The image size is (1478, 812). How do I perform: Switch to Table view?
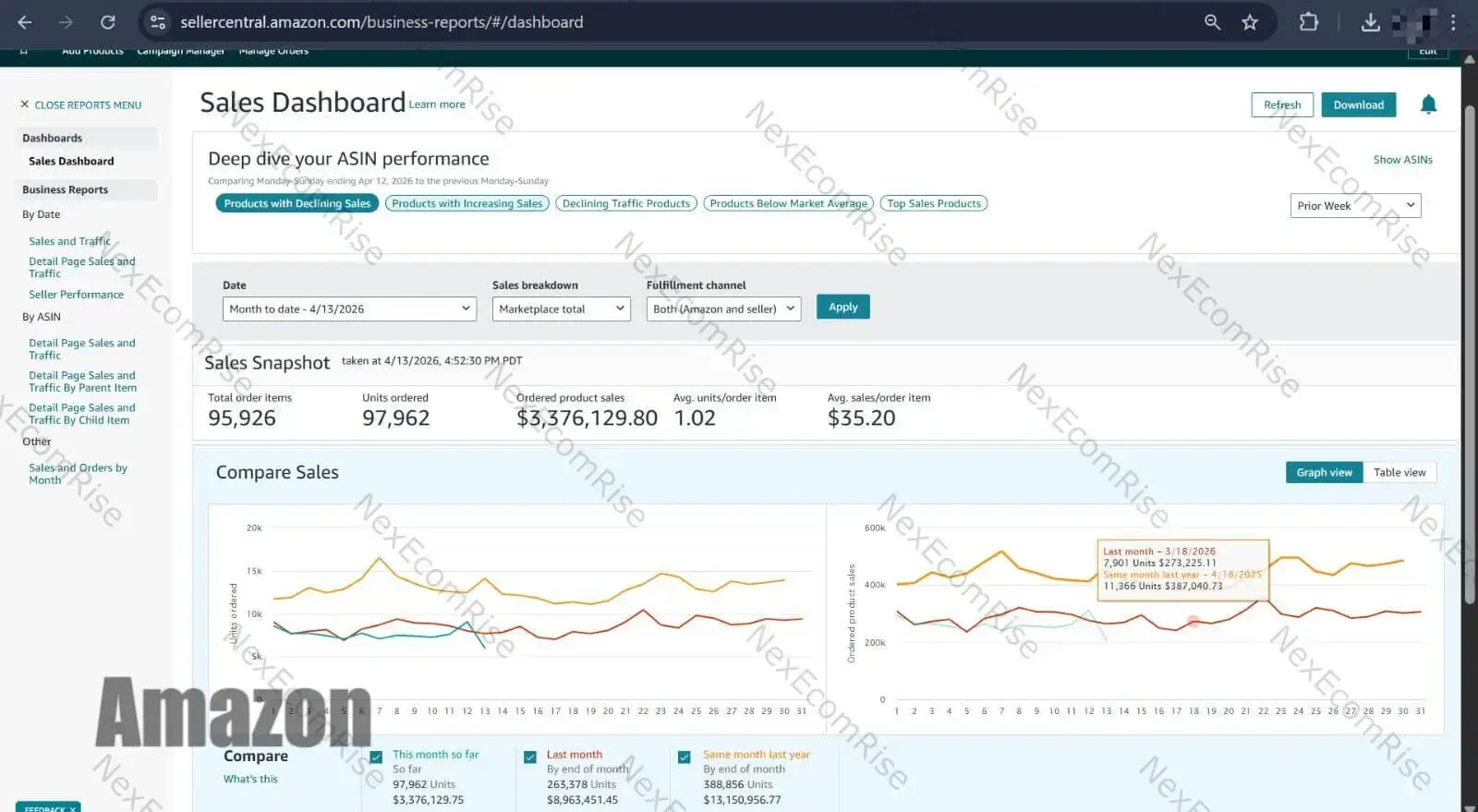[1399, 472]
